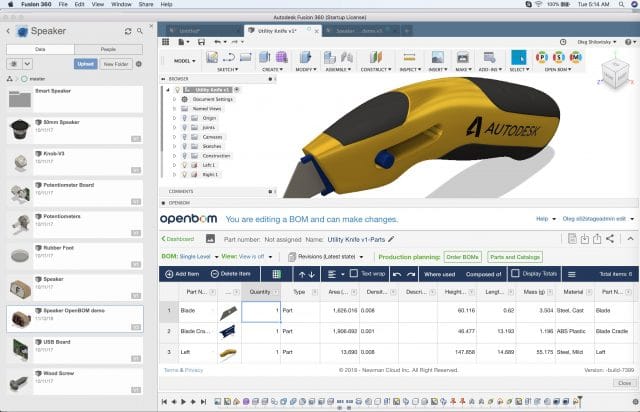Click the blue Upload button
640x412 pixels.
[x=85, y=64]
